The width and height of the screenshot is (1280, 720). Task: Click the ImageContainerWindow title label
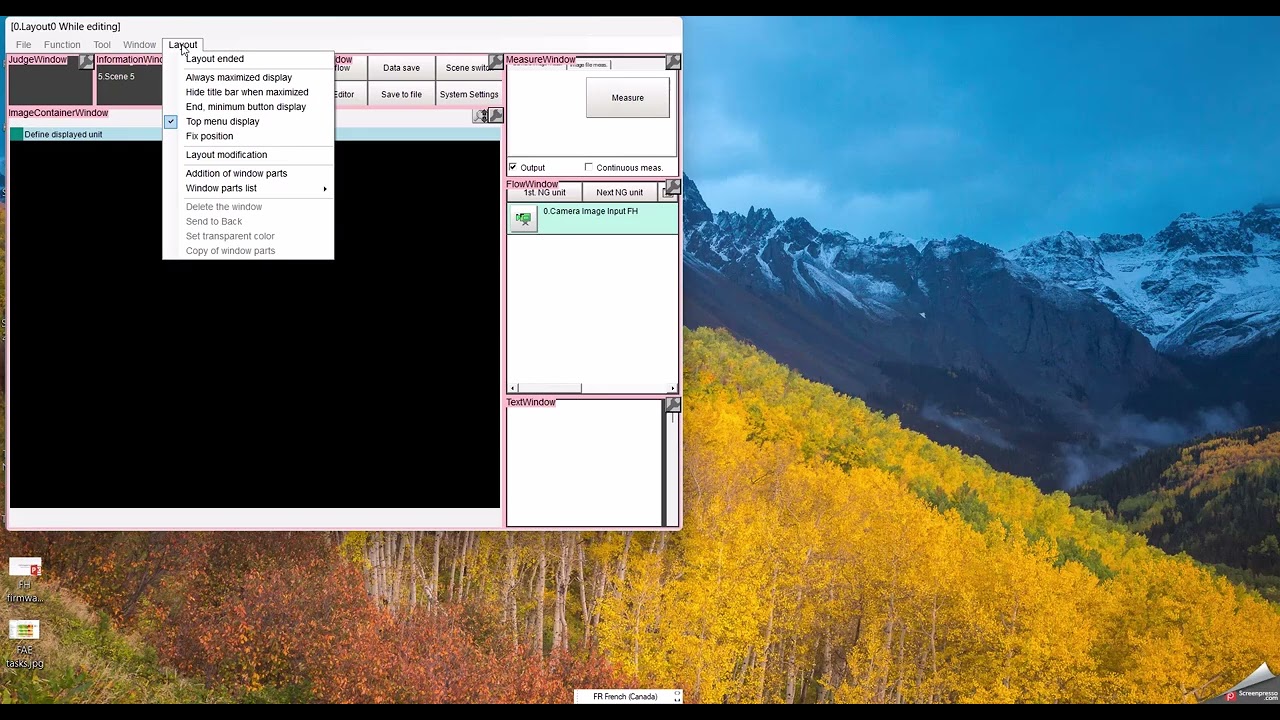pyautogui.click(x=58, y=113)
